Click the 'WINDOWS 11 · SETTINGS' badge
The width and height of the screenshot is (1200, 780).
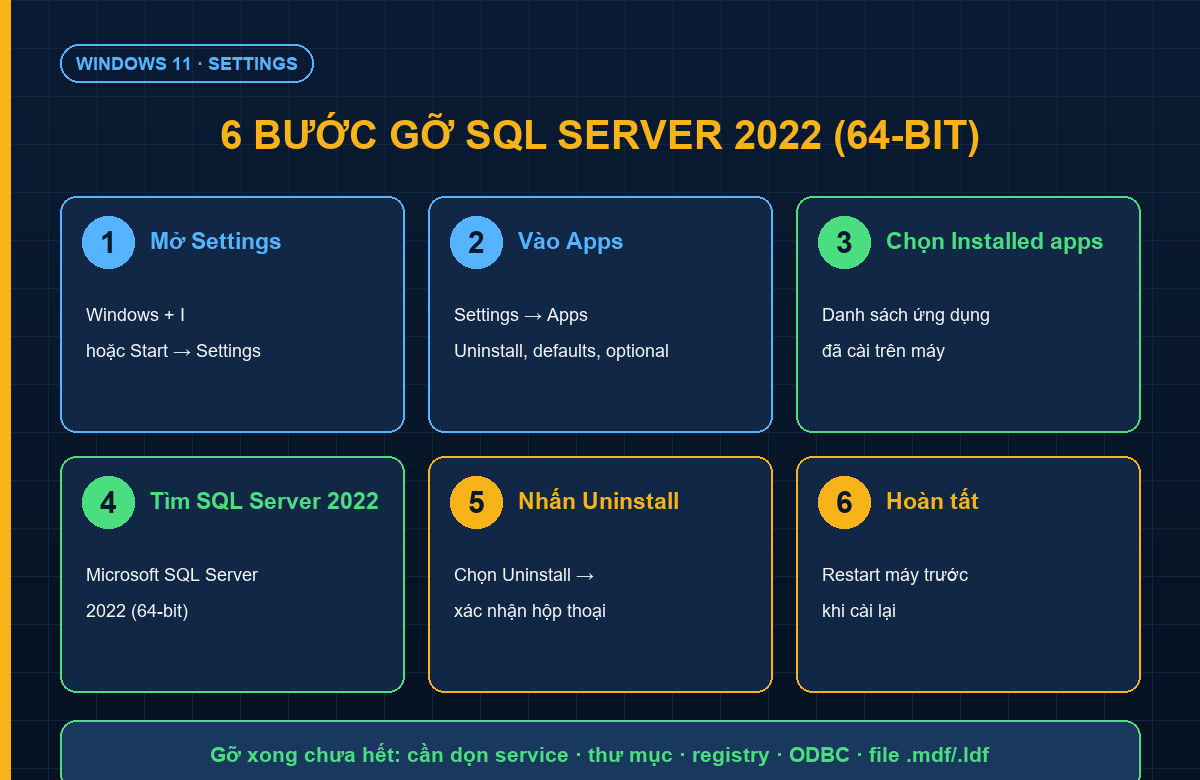(x=187, y=63)
